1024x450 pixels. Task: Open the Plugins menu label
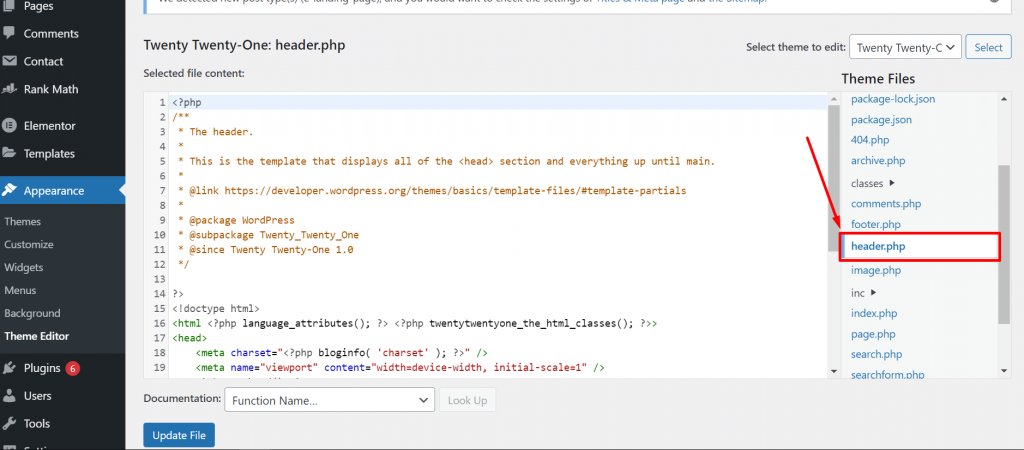pyautogui.click(x=42, y=368)
